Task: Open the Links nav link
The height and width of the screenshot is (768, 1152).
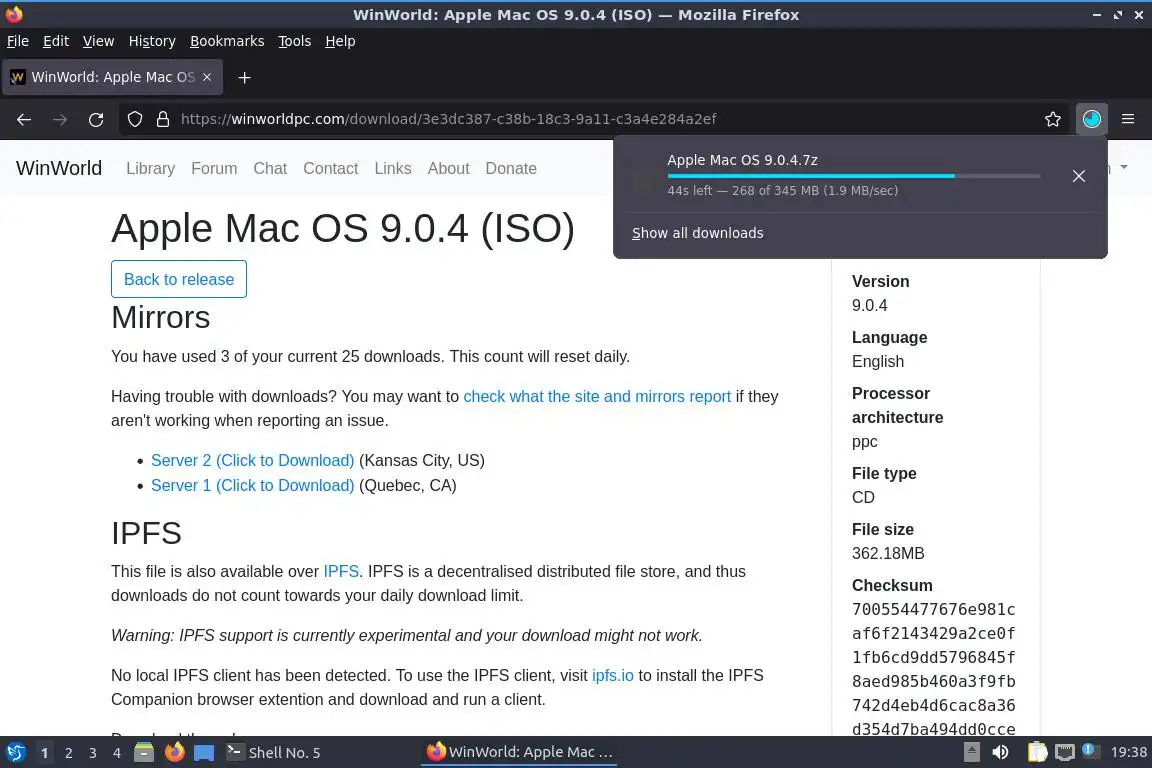Action: tap(393, 168)
